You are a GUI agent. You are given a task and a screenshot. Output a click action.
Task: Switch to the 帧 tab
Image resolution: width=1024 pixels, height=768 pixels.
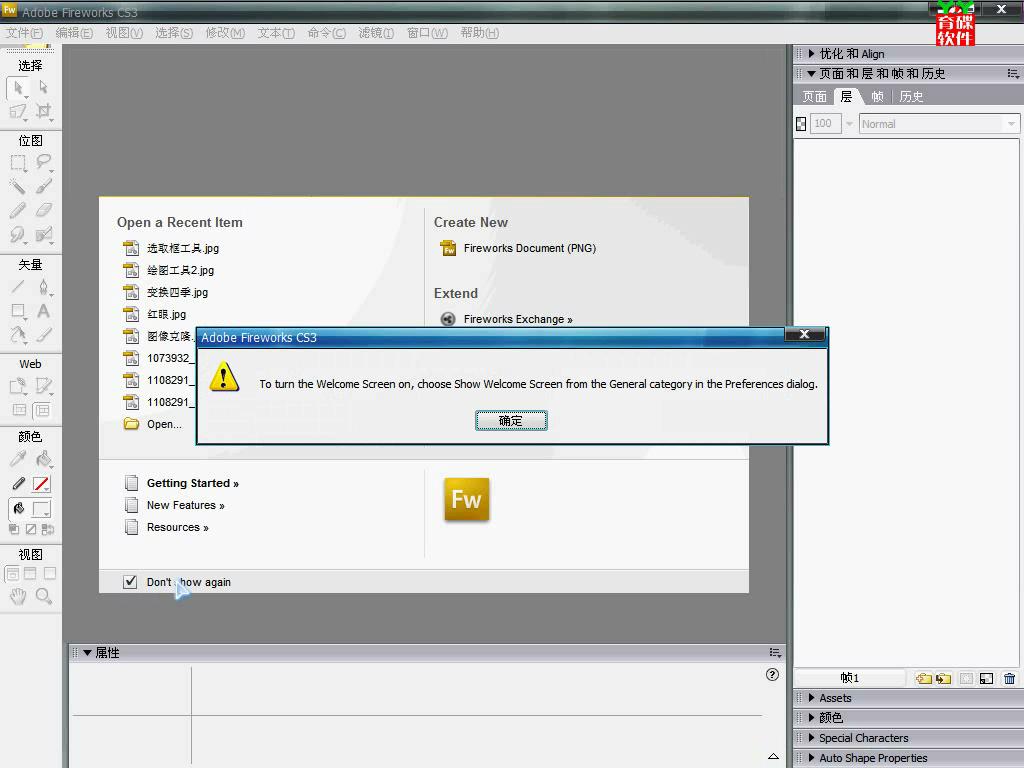tap(877, 97)
